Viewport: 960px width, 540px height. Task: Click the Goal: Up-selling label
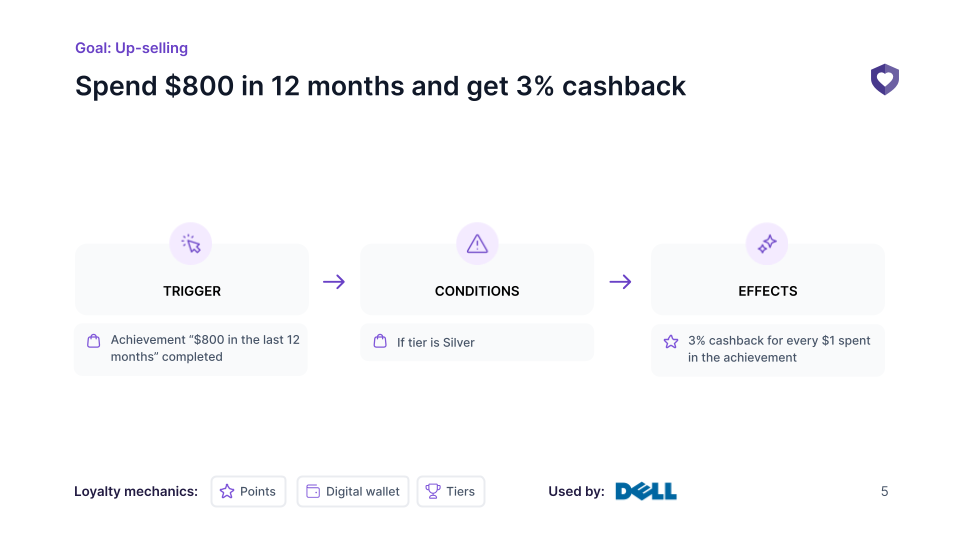click(132, 48)
